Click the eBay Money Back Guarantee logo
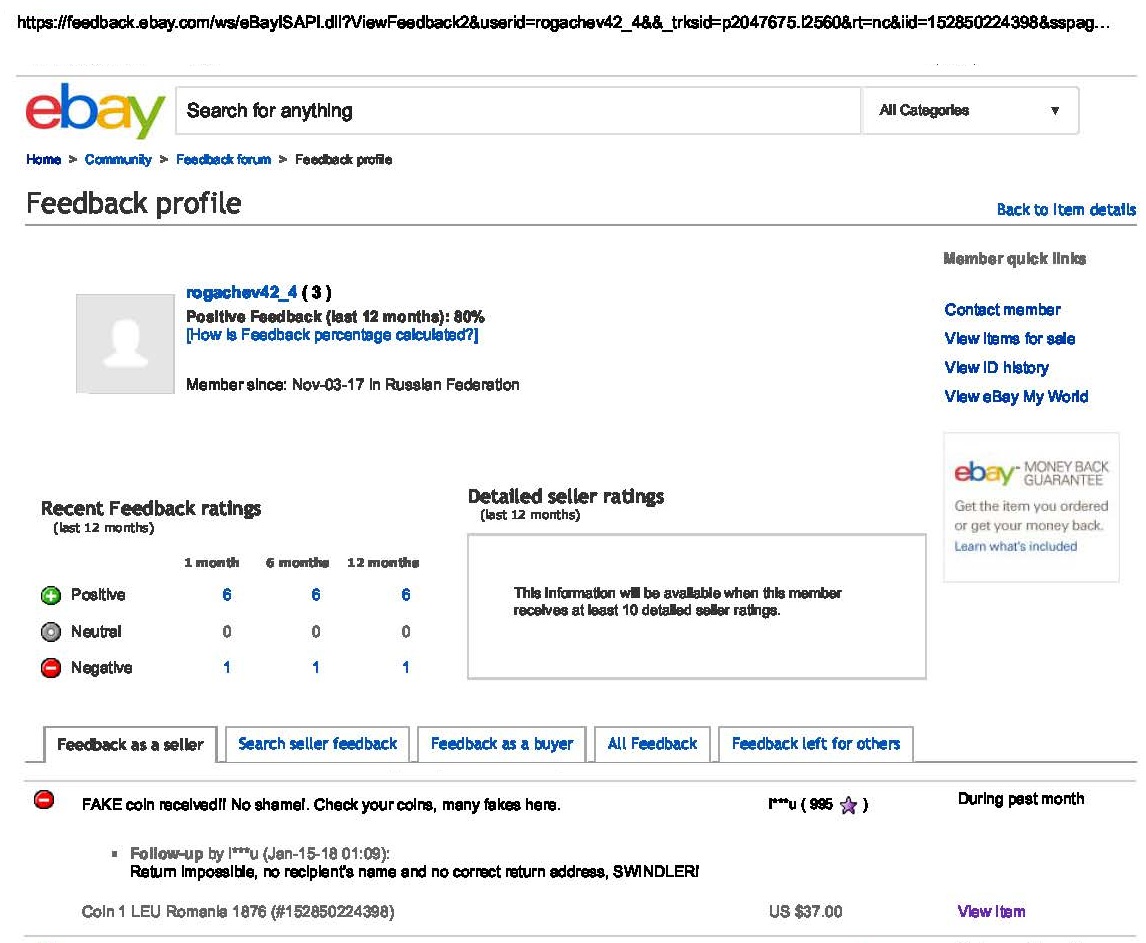The image size is (1146, 943). point(1031,473)
